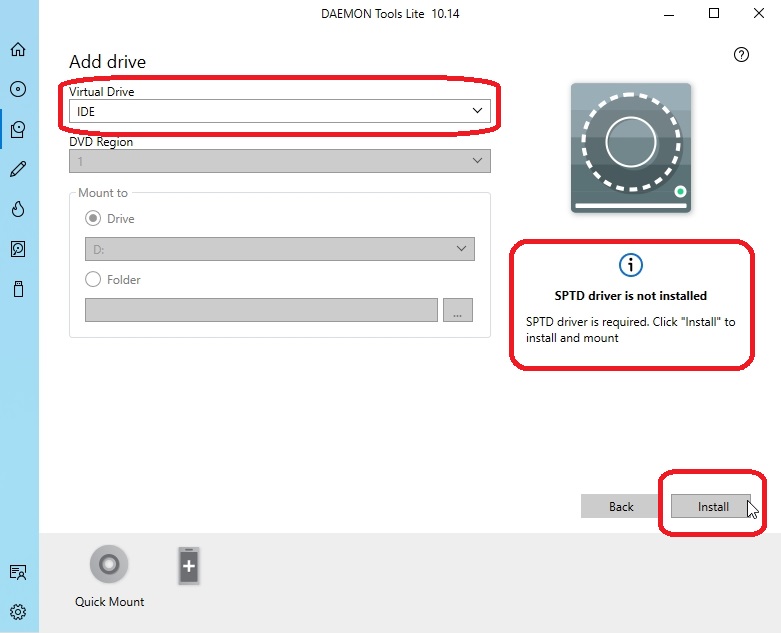
Task: Maximize the DAEMON Tools window
Action: click(714, 13)
